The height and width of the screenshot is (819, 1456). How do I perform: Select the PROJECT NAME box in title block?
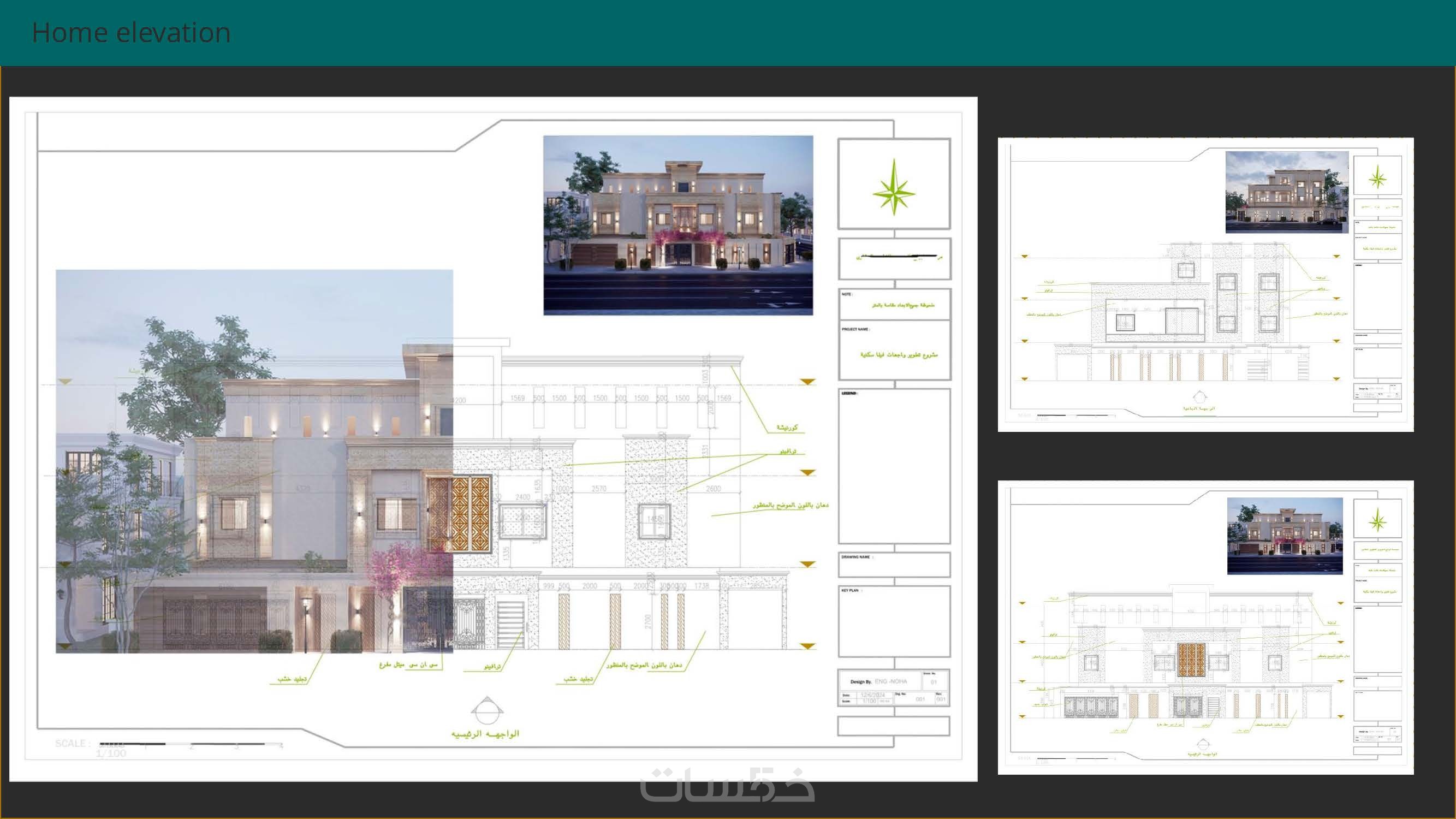click(x=894, y=351)
